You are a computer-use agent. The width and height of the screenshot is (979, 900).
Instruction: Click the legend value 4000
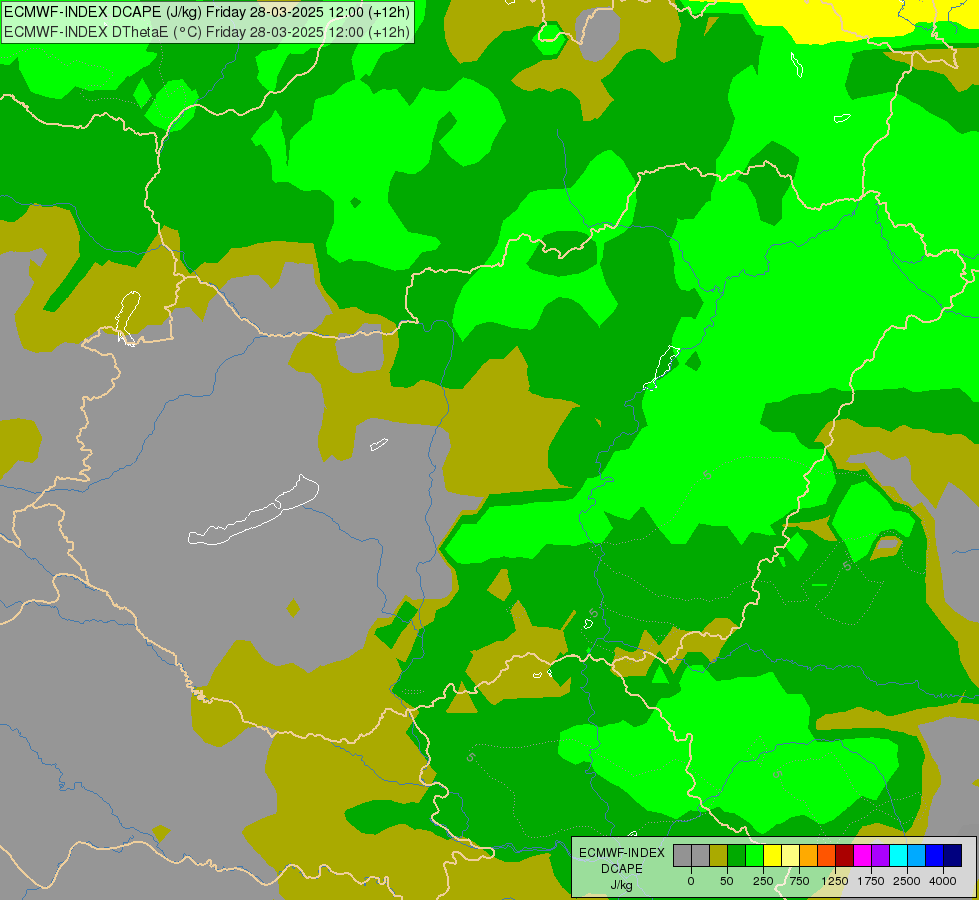[943, 881]
